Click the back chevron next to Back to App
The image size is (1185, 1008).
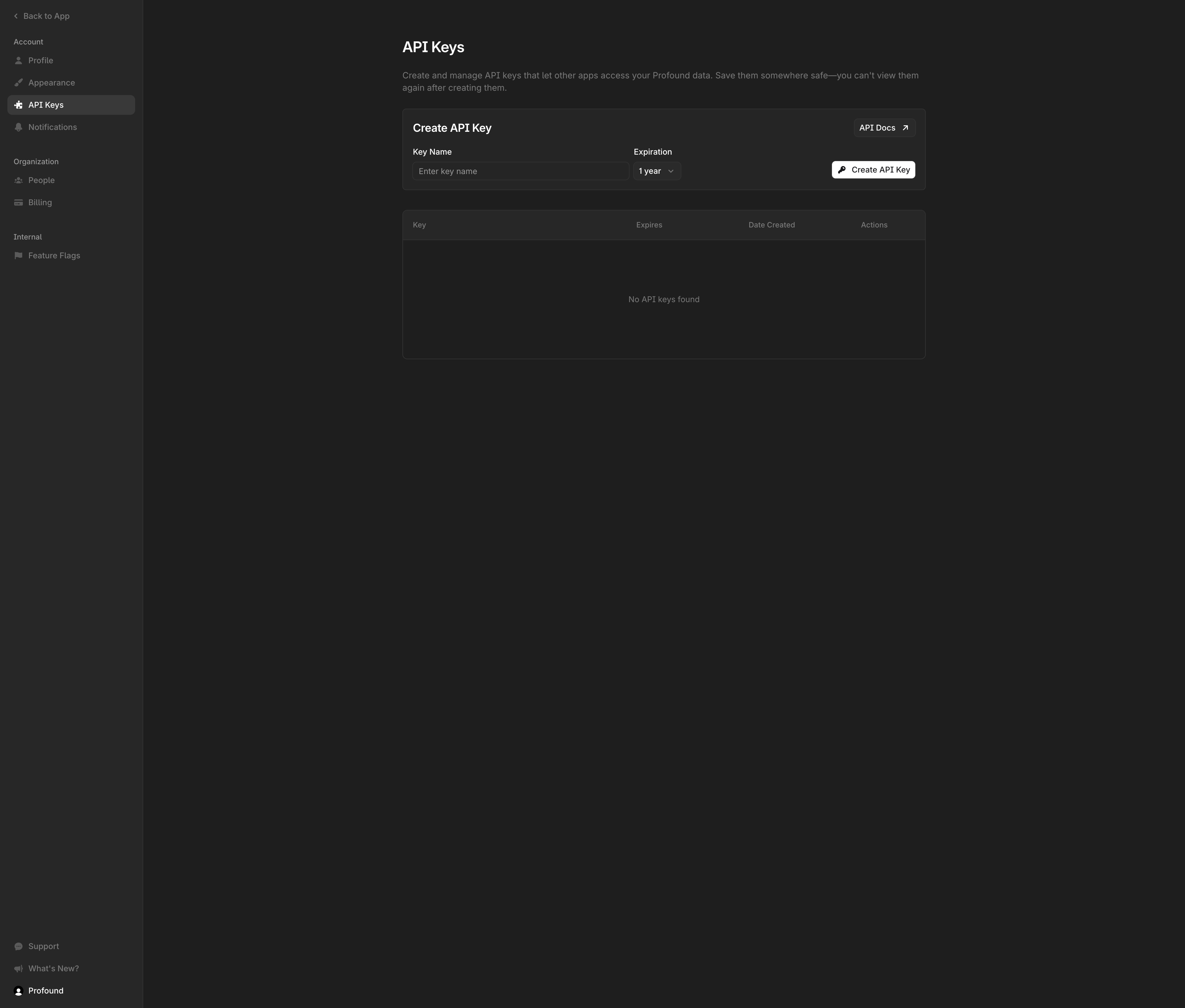coord(16,16)
